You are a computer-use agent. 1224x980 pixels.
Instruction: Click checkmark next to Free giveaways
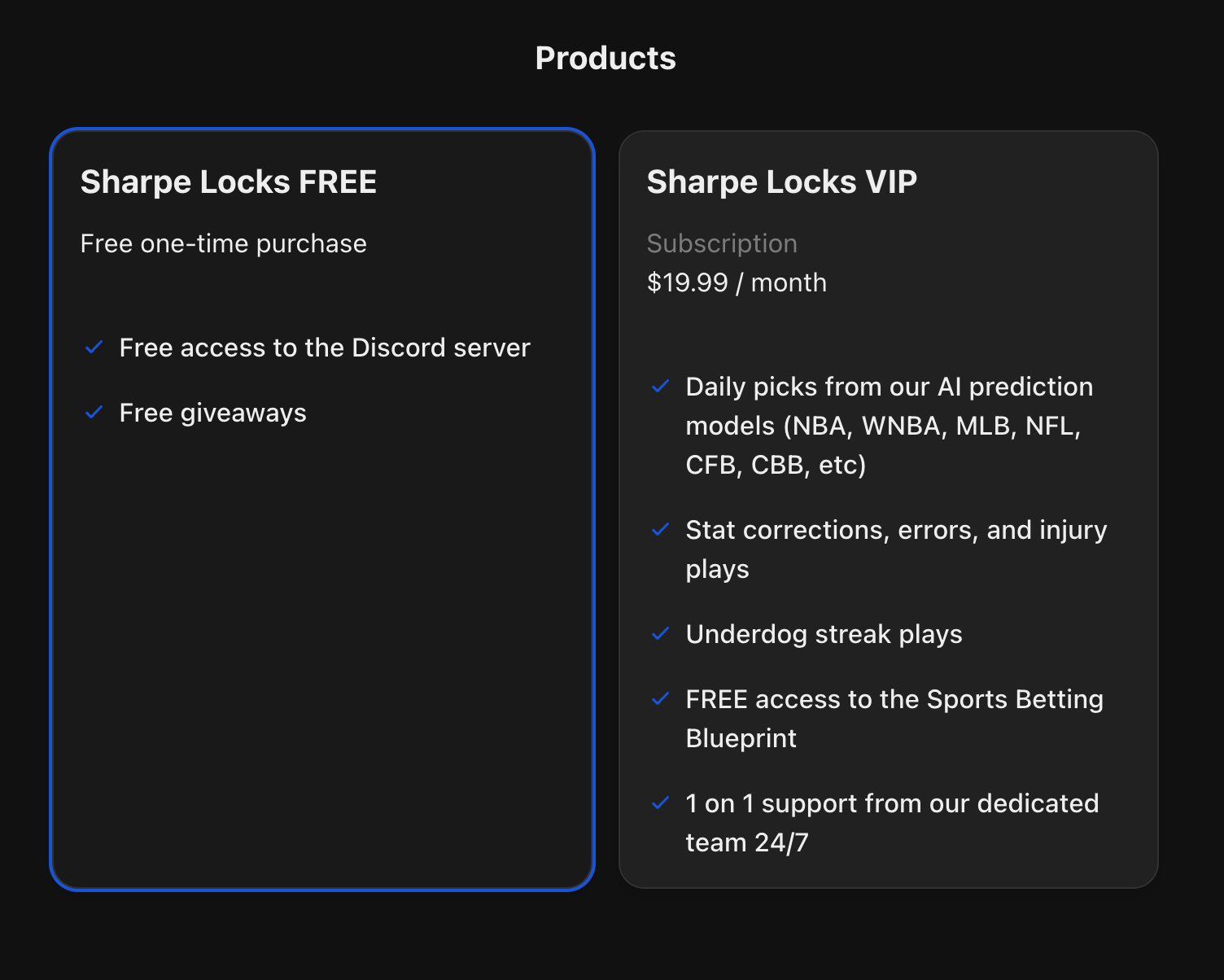(x=94, y=413)
